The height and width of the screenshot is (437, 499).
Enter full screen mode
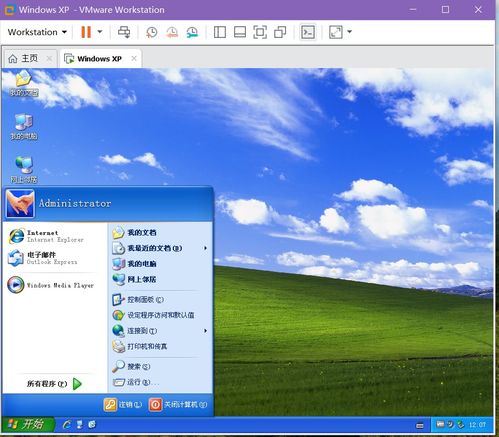tap(260, 32)
